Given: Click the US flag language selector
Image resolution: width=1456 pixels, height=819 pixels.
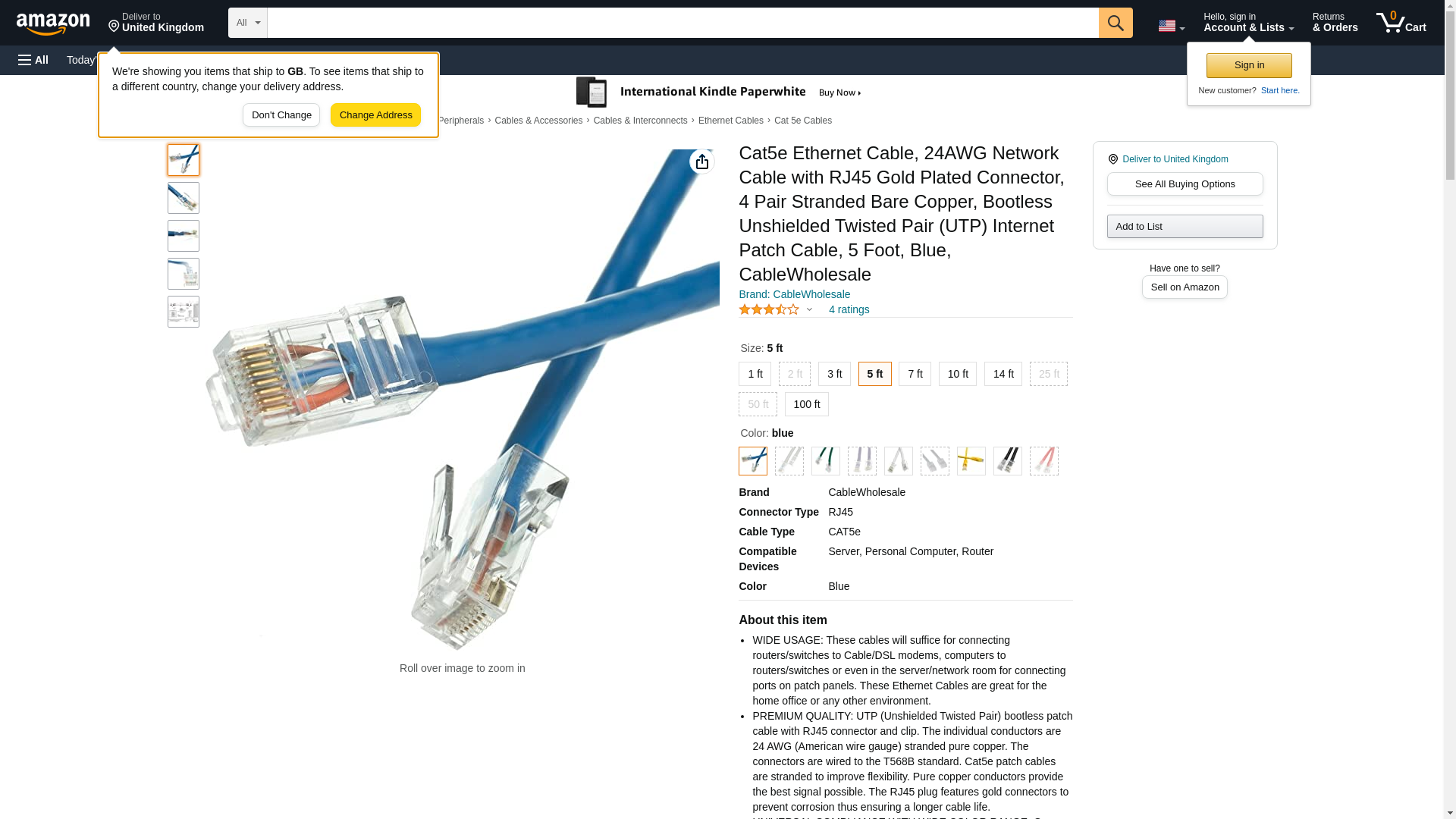Looking at the screenshot, I should pos(1171,26).
